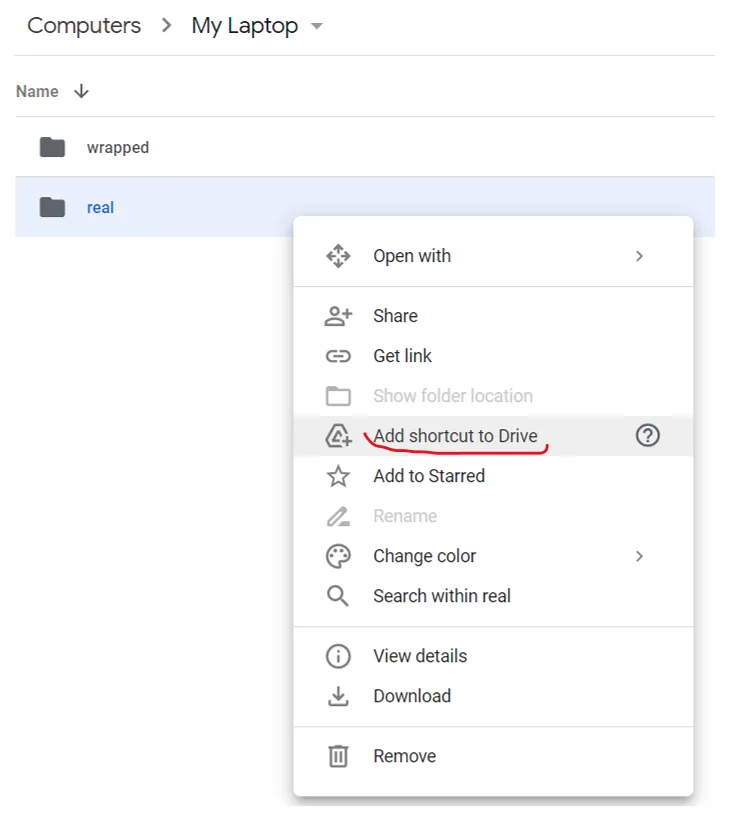Go to Computers in the breadcrumb
732x823 pixels.
click(x=84, y=26)
